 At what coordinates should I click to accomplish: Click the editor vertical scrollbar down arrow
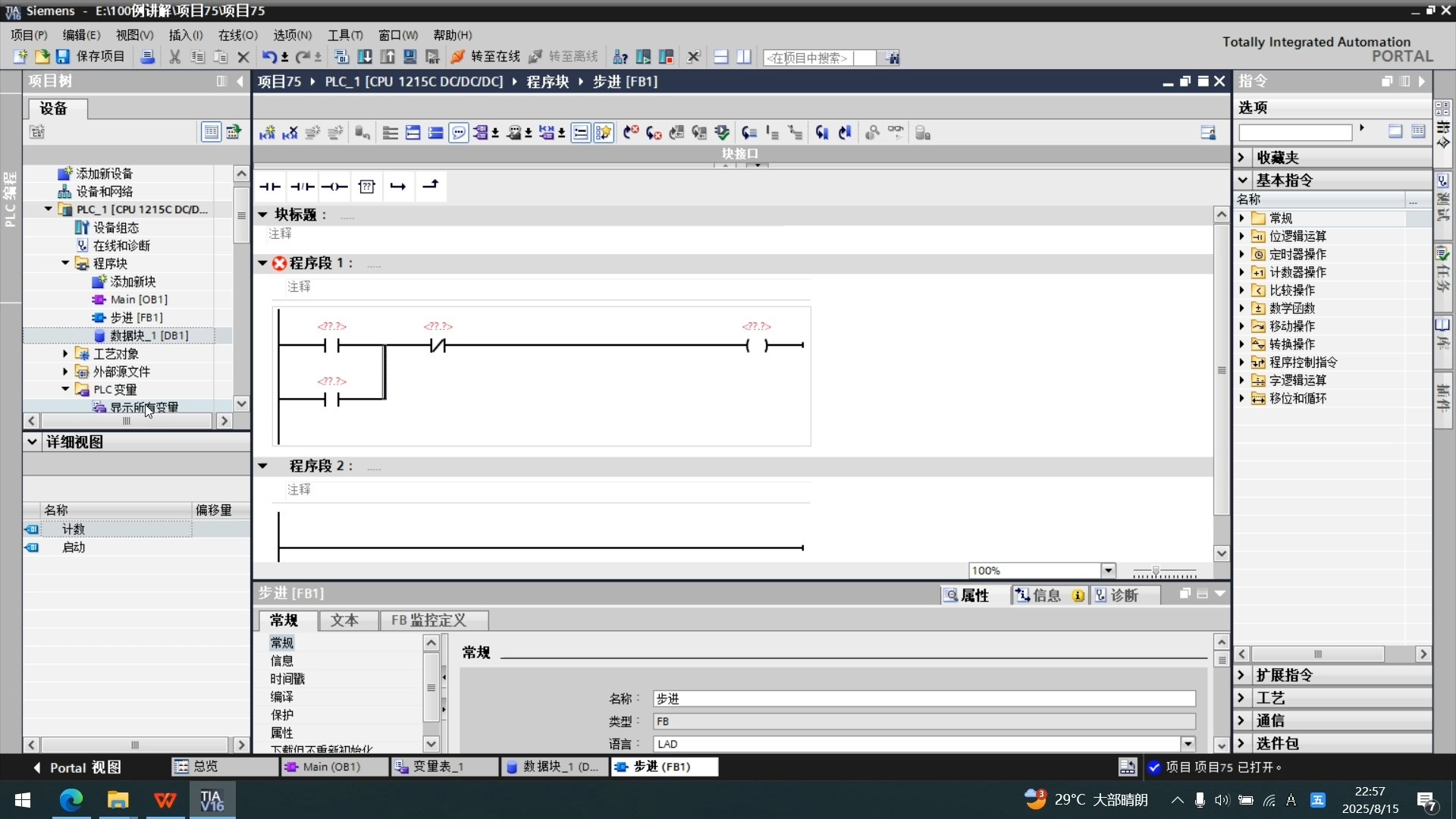pyautogui.click(x=1221, y=554)
